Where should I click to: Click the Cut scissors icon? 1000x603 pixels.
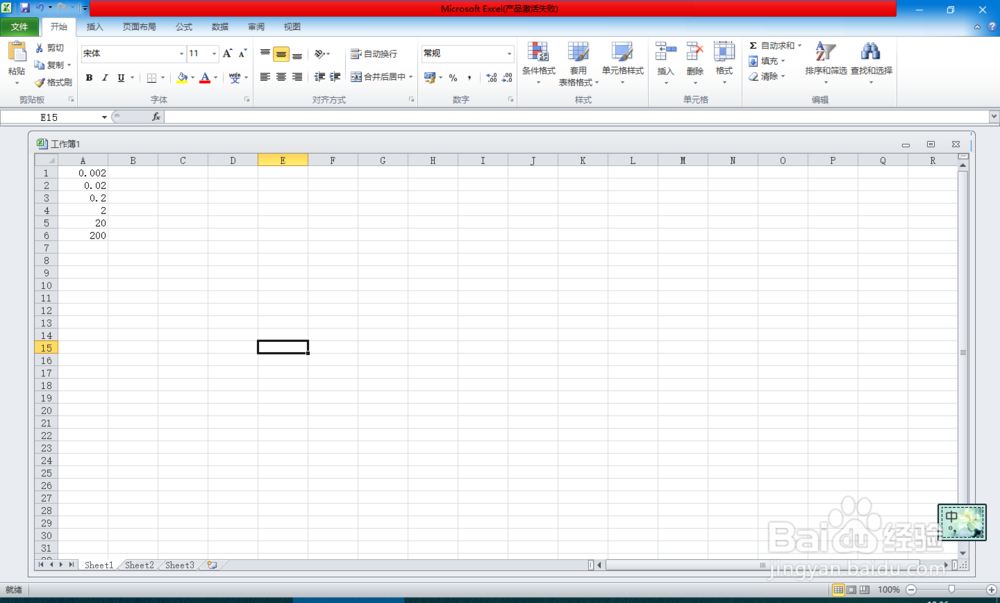(40, 48)
